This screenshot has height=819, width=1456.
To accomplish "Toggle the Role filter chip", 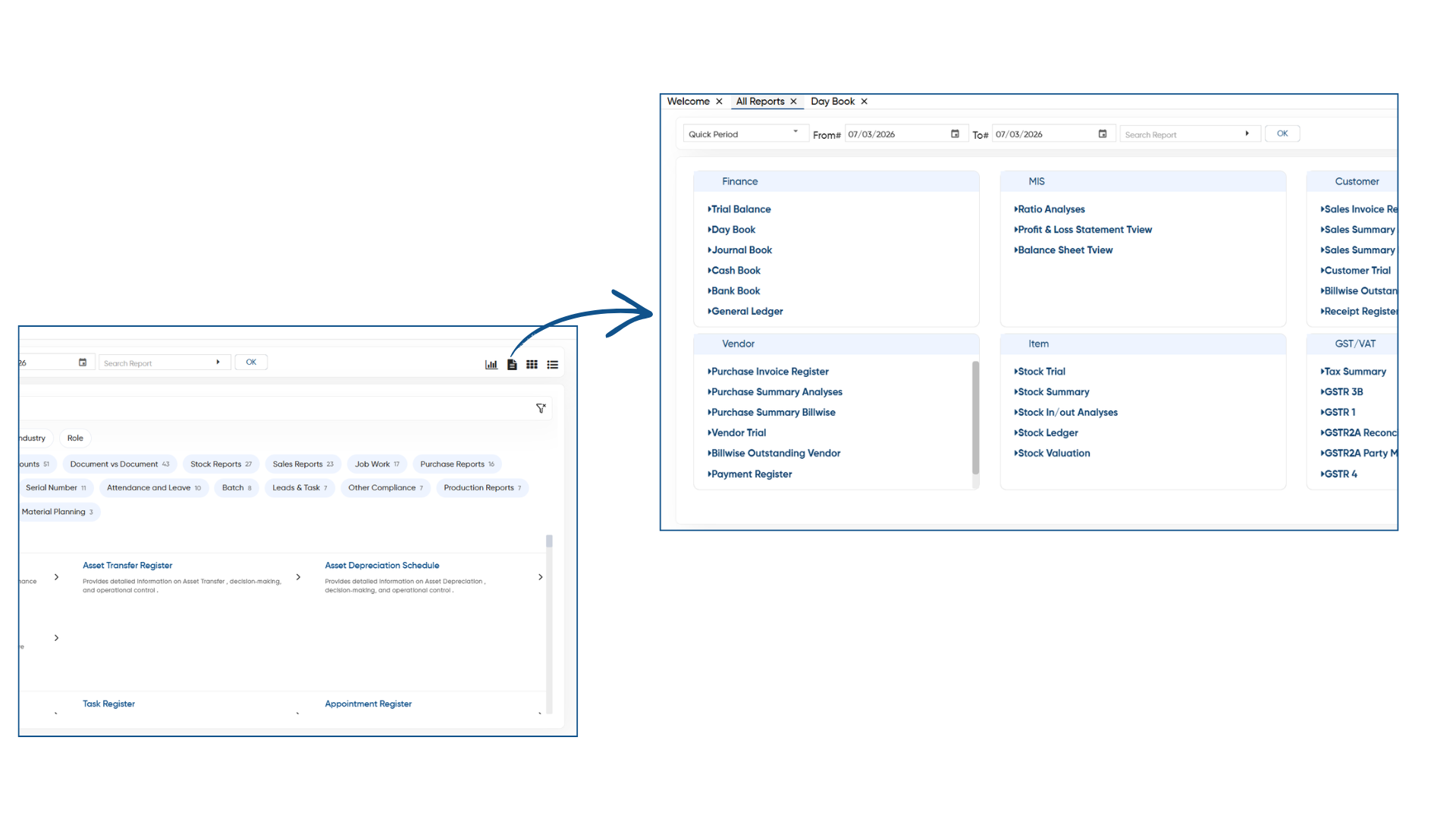I will [x=75, y=438].
